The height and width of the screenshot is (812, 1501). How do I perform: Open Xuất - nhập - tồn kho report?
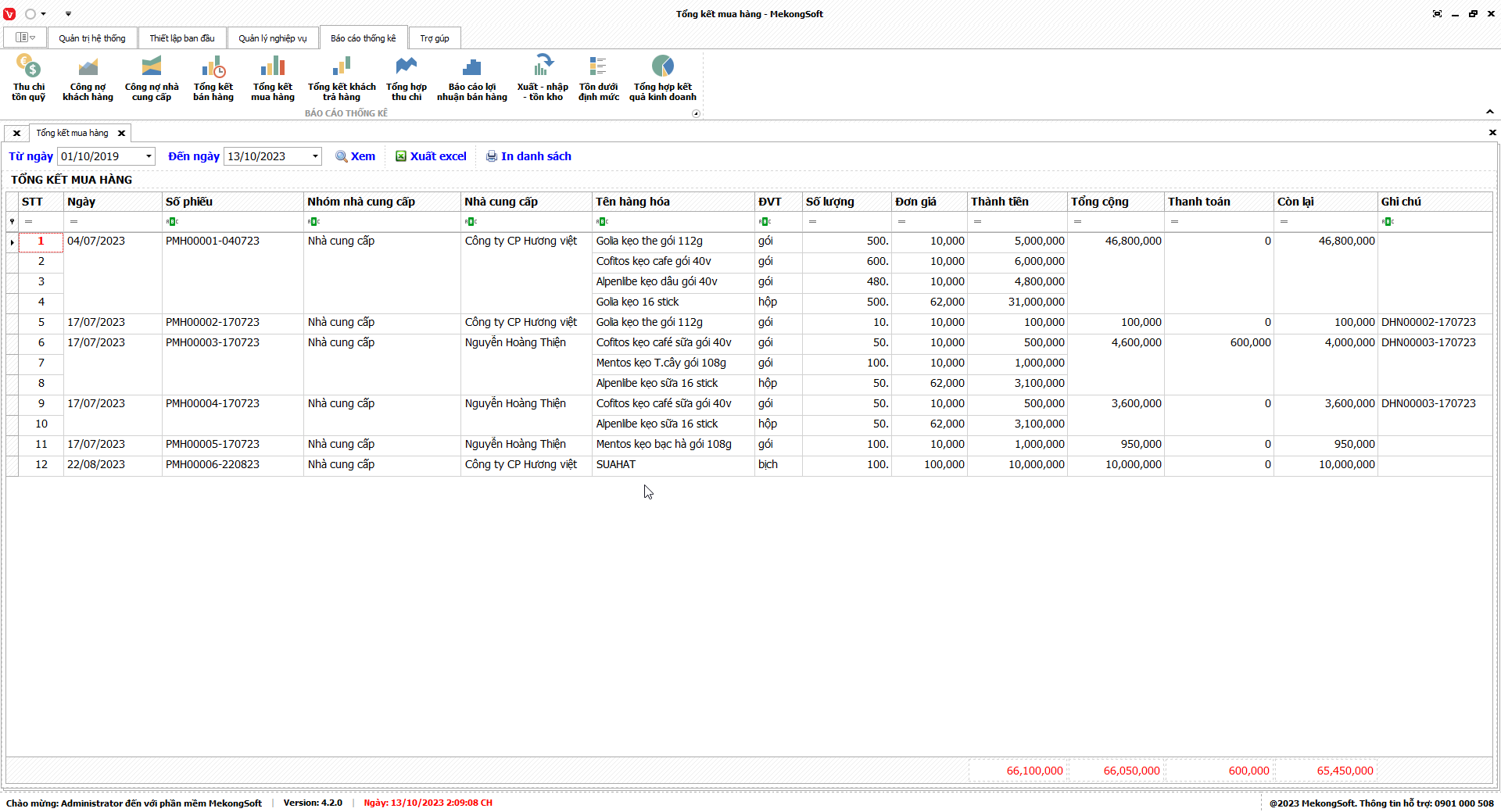coord(543,77)
